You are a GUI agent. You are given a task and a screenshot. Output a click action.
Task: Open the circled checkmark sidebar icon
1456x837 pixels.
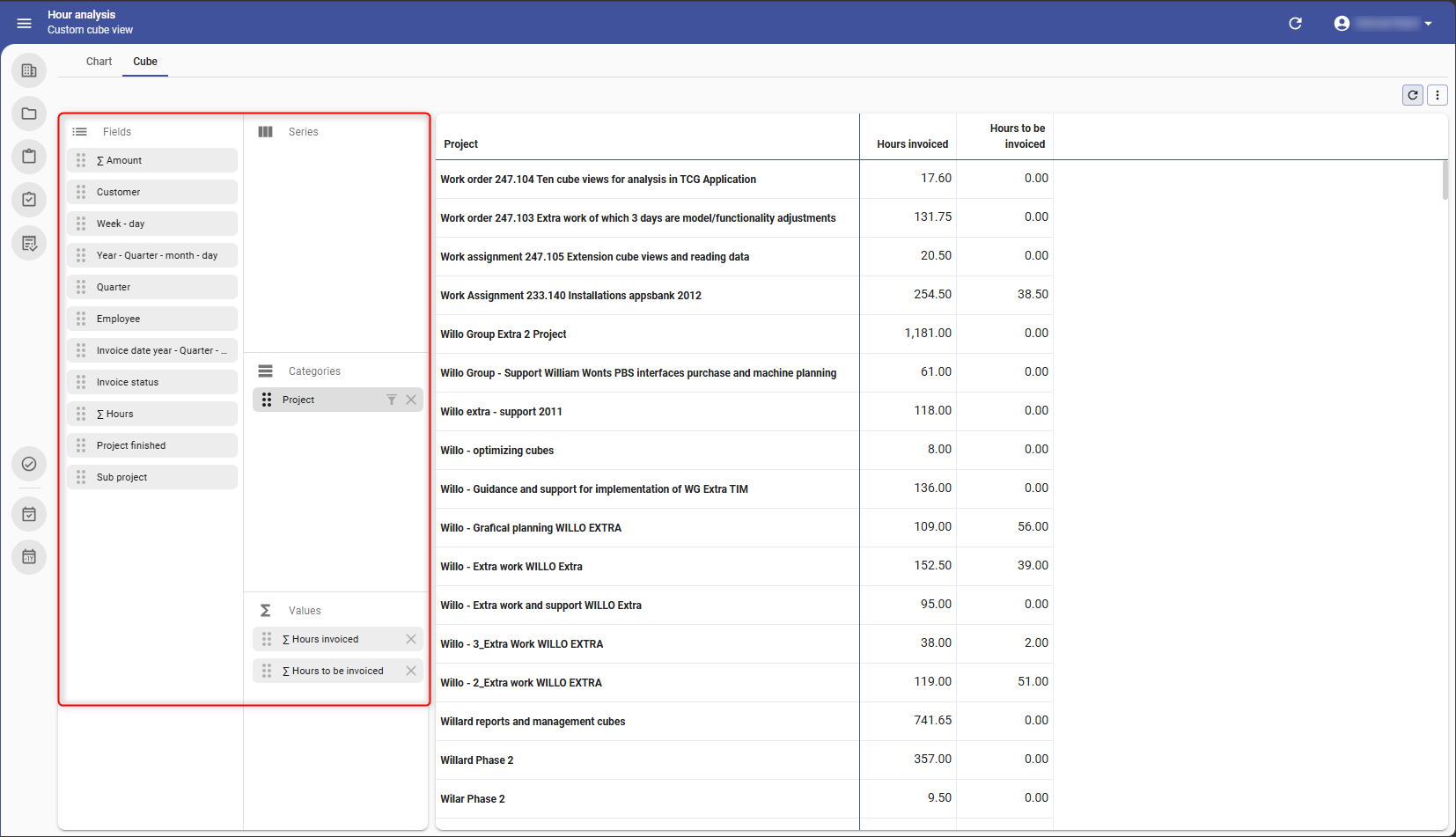[29, 464]
